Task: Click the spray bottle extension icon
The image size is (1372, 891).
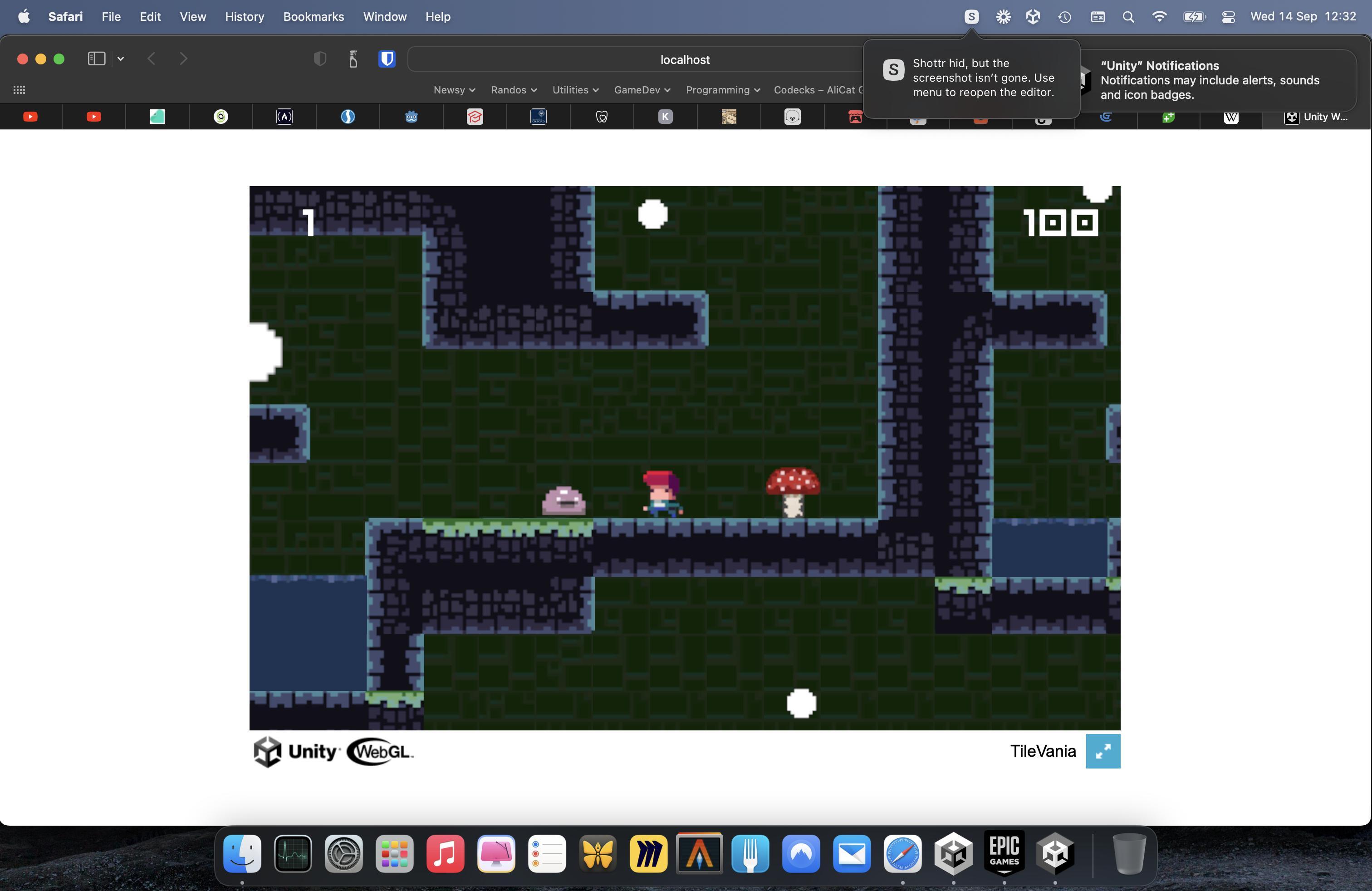Action: pyautogui.click(x=353, y=59)
